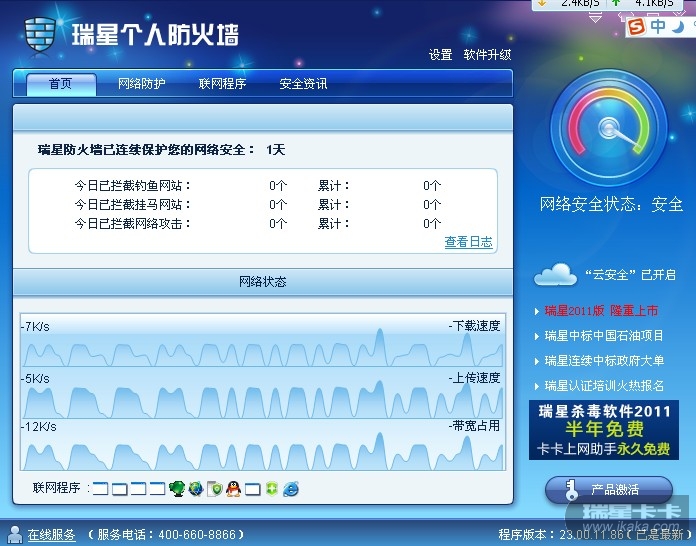The image size is (696, 546).
Task: Open the 在线服务 online service link
Action: [51, 534]
